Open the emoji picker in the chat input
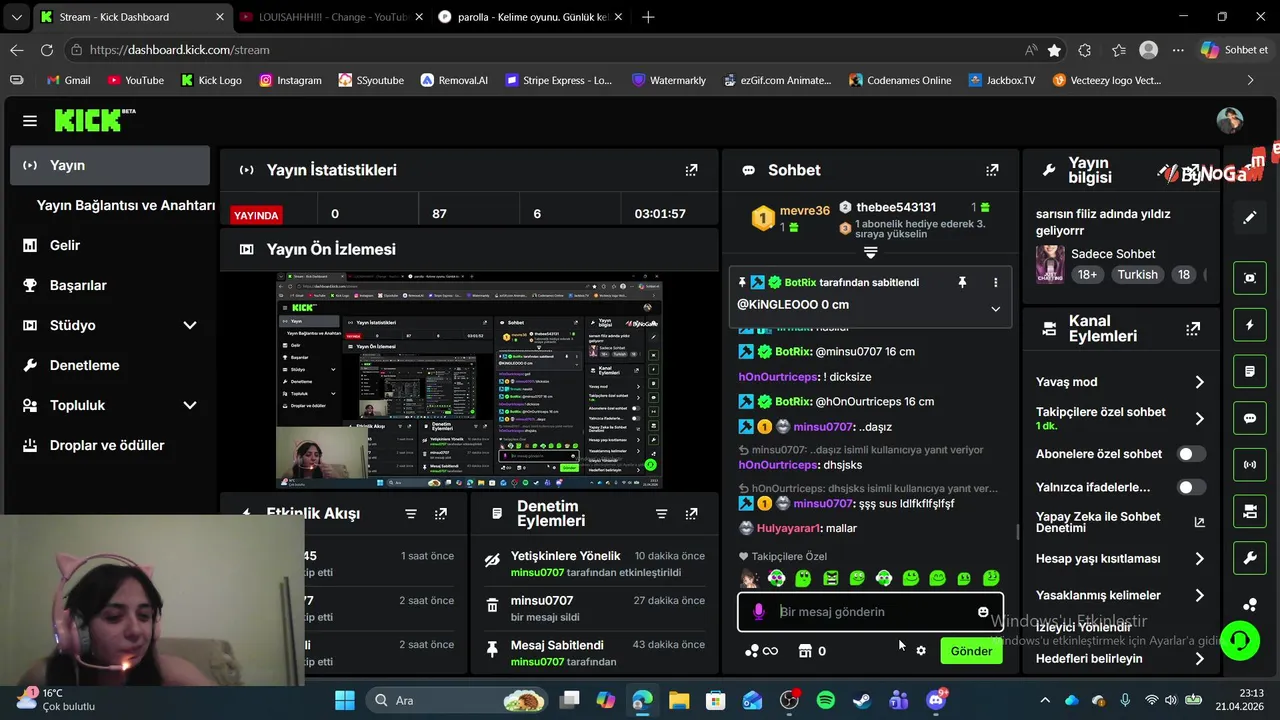 tap(983, 612)
